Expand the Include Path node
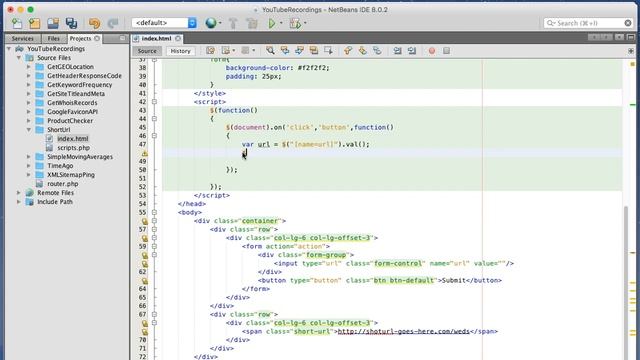Screen dimensions: 640x360 point(19,202)
